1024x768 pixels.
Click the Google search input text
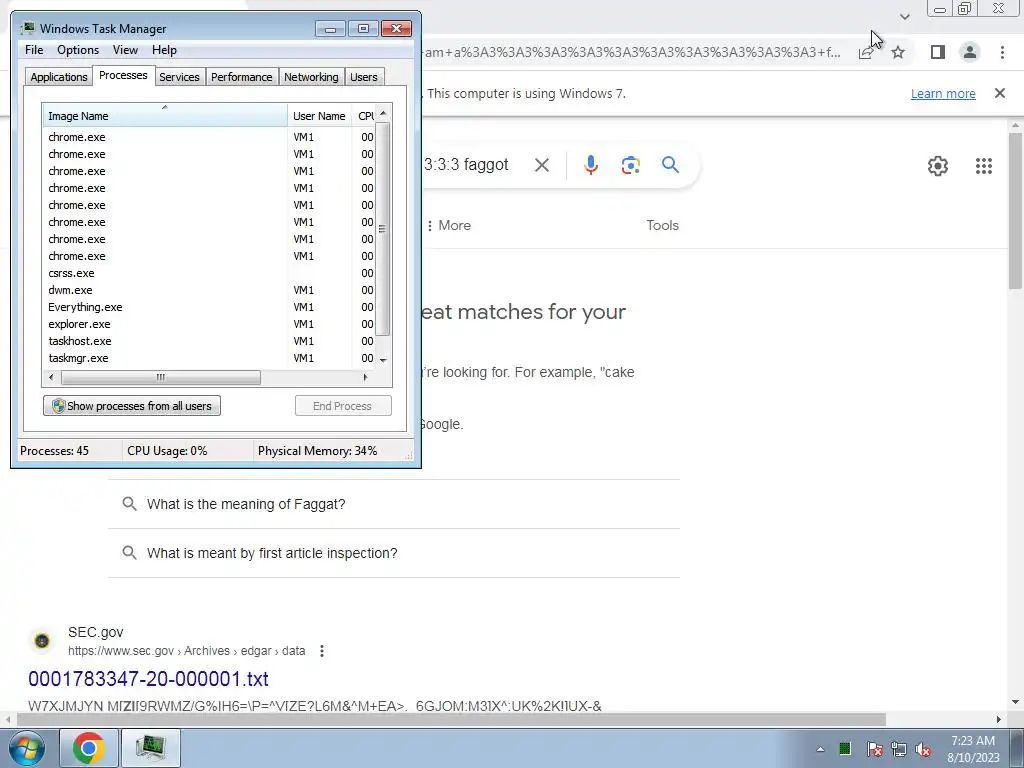tap(466, 165)
